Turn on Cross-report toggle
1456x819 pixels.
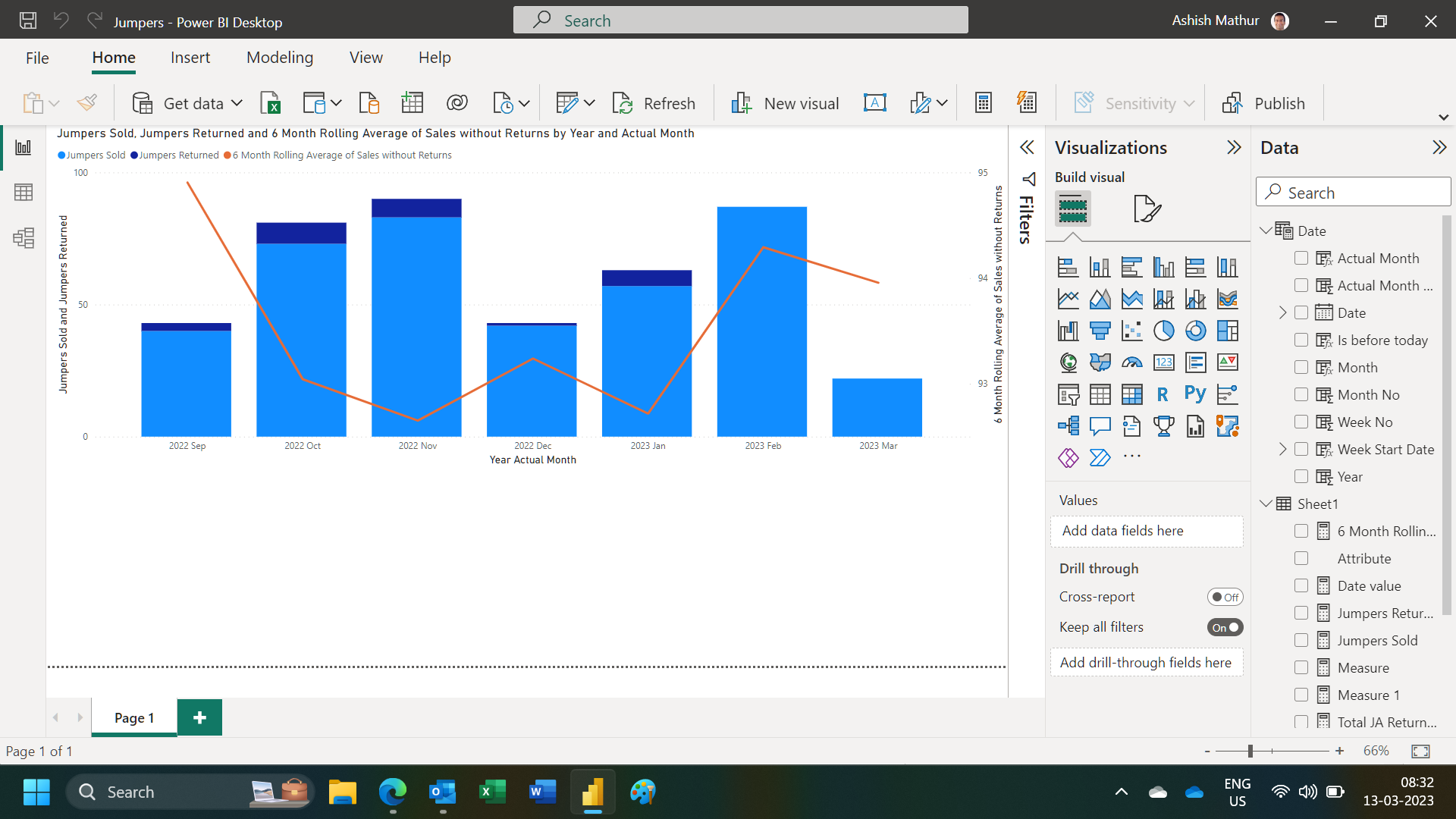[x=1225, y=597]
